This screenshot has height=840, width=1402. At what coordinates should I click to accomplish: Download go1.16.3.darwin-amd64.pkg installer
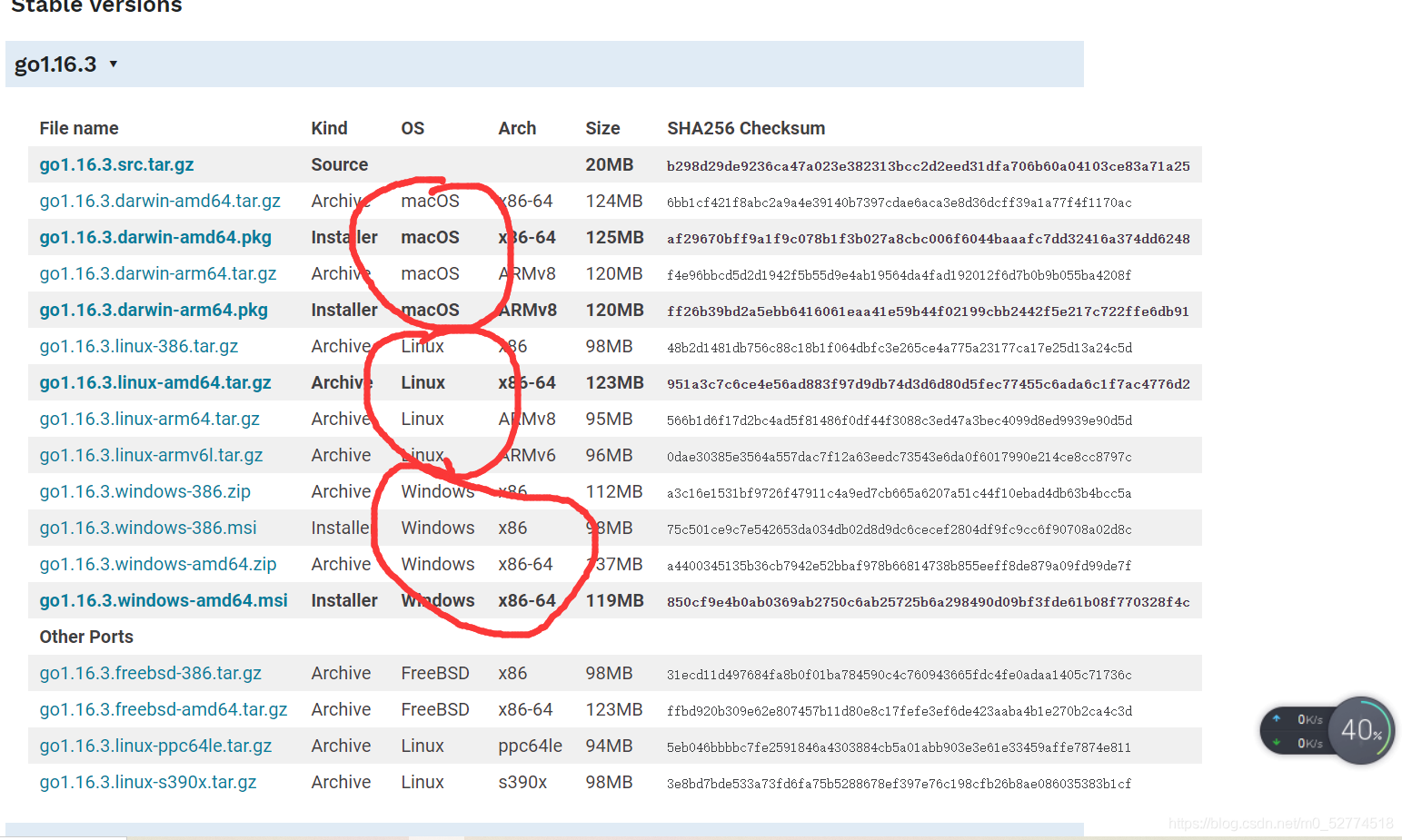click(155, 237)
